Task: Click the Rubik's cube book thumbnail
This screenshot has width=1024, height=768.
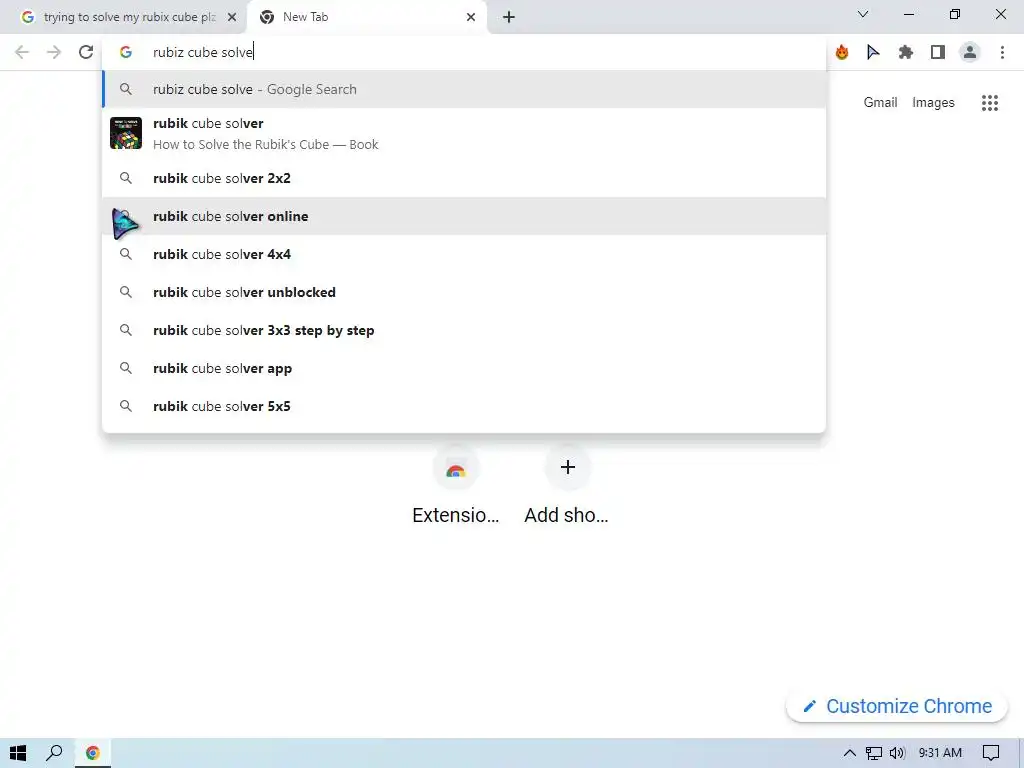Action: coord(126,133)
